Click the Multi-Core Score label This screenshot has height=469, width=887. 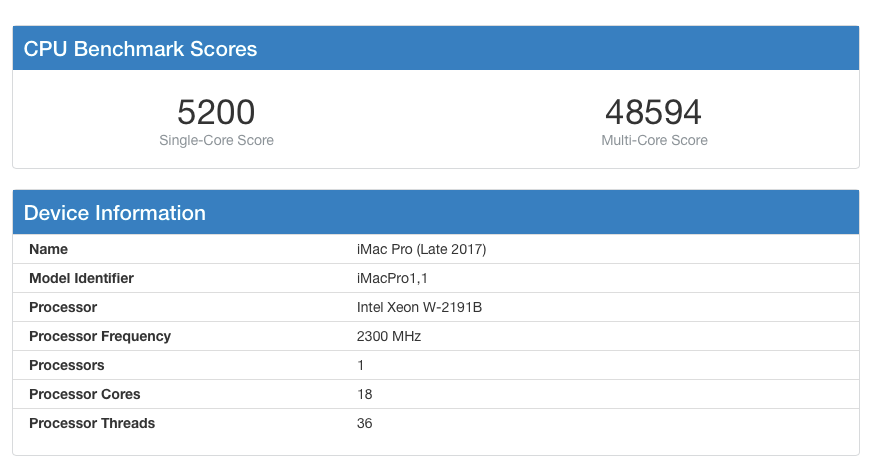(654, 140)
